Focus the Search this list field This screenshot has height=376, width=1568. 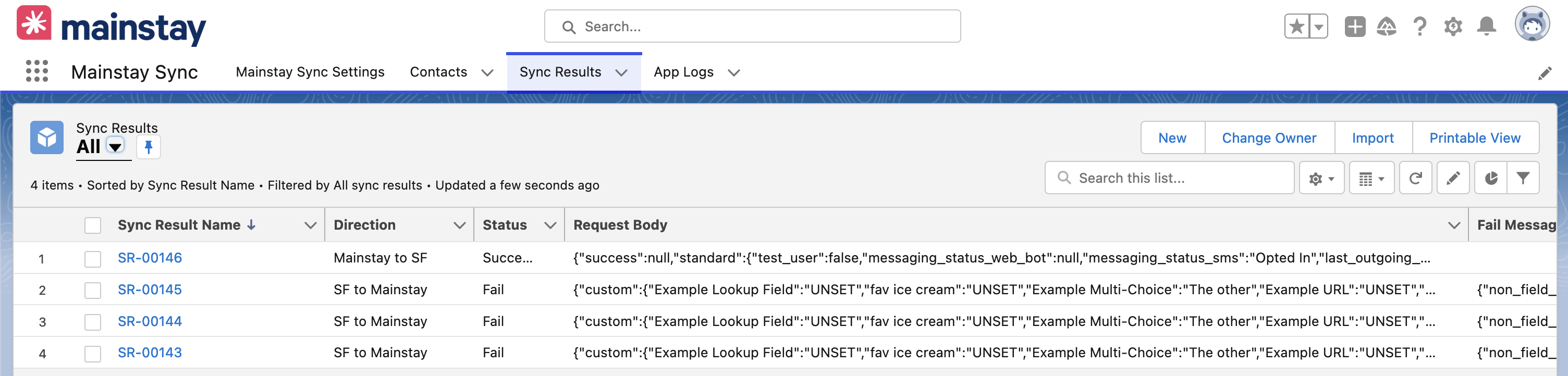1169,178
